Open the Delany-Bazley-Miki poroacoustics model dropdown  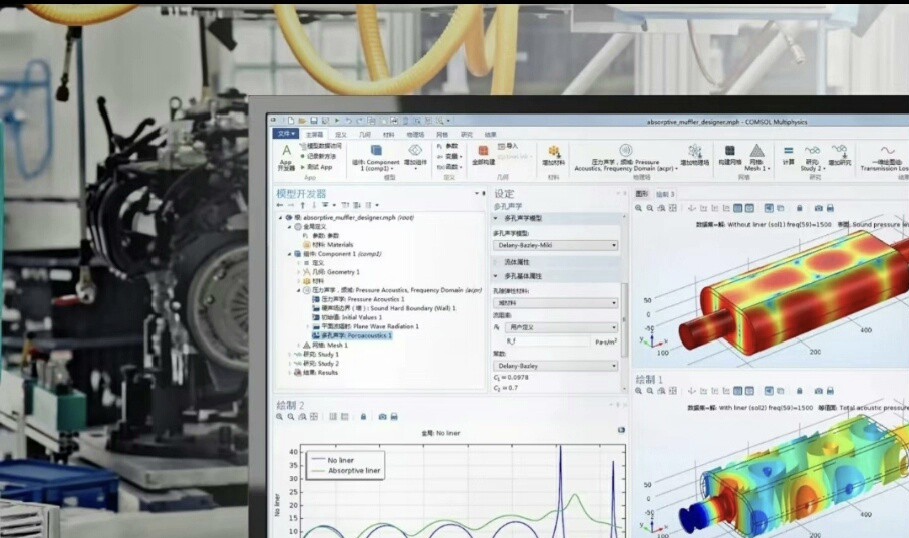(x=555, y=245)
